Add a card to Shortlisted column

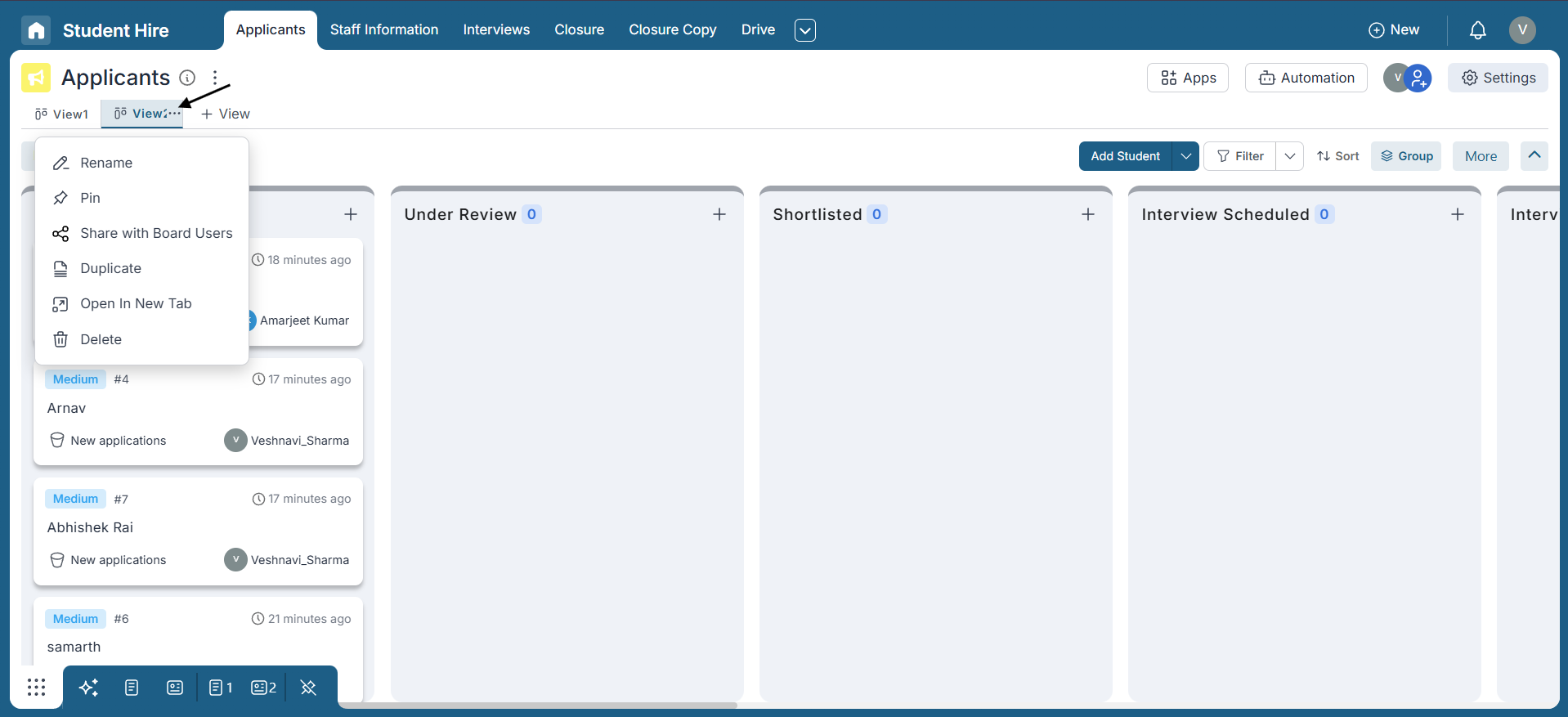(x=1088, y=214)
